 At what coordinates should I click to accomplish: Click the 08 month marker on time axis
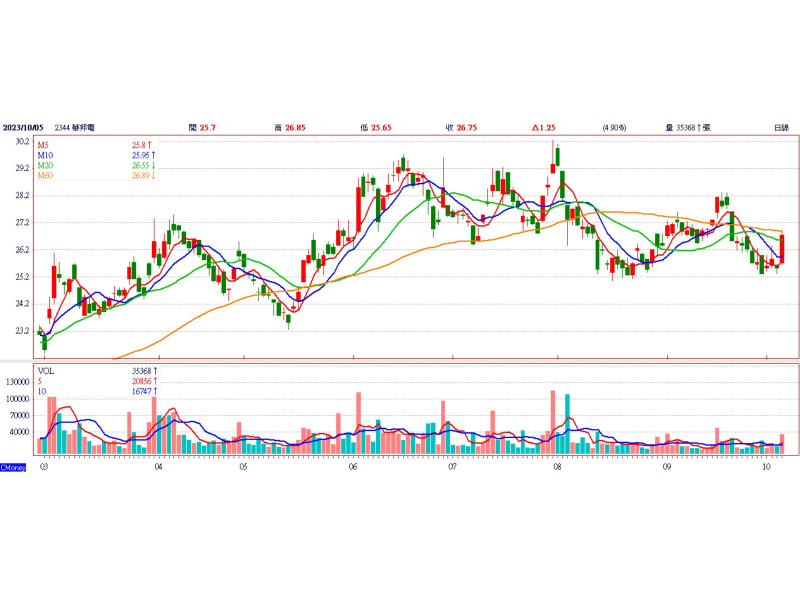[556, 467]
